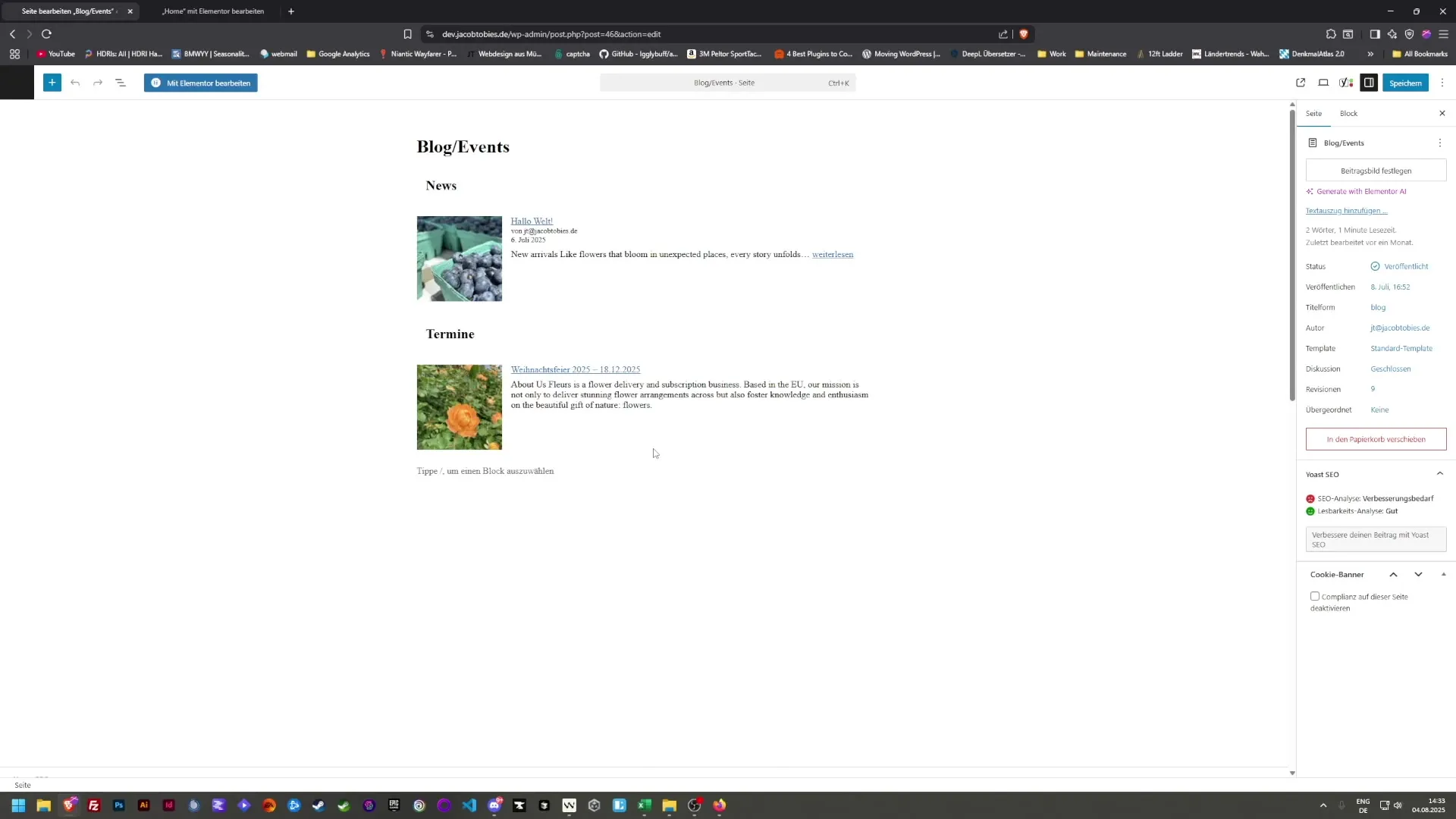The image size is (1456, 819).
Task: Expand hidden bookmarks with the overflow chevron
Action: (x=1371, y=54)
